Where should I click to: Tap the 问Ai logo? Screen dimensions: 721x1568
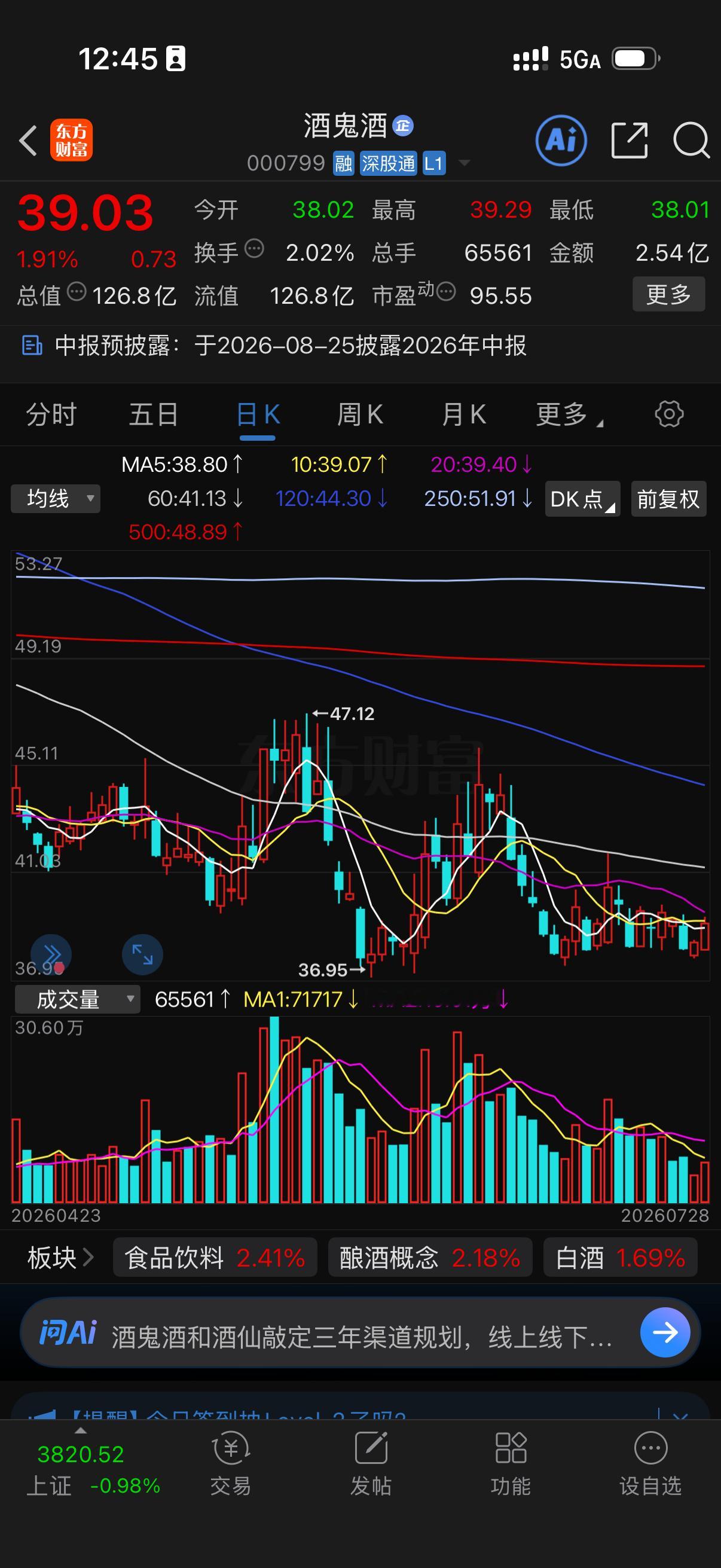[x=68, y=1332]
